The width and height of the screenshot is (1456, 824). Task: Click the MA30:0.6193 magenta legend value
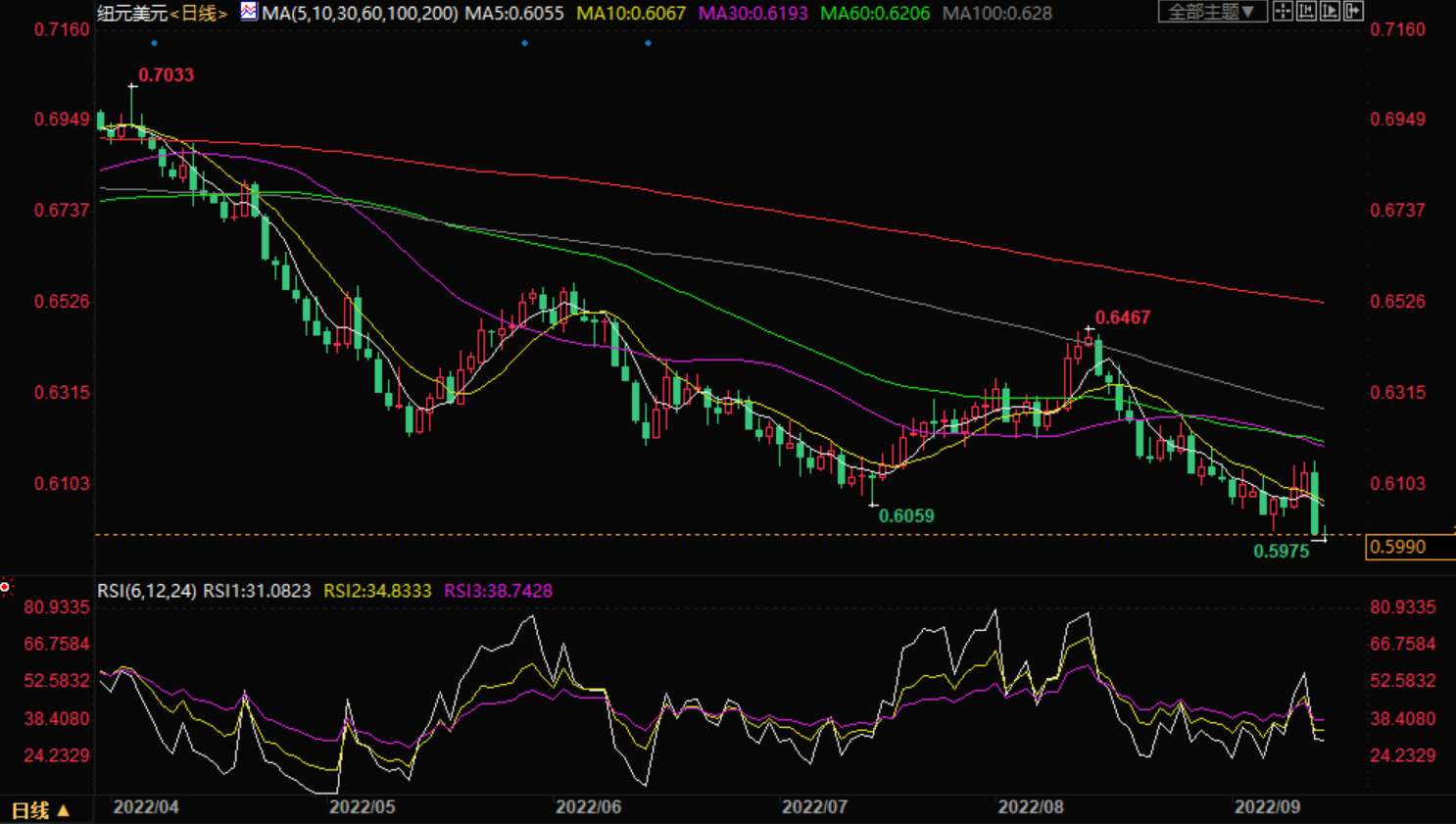[x=752, y=14]
